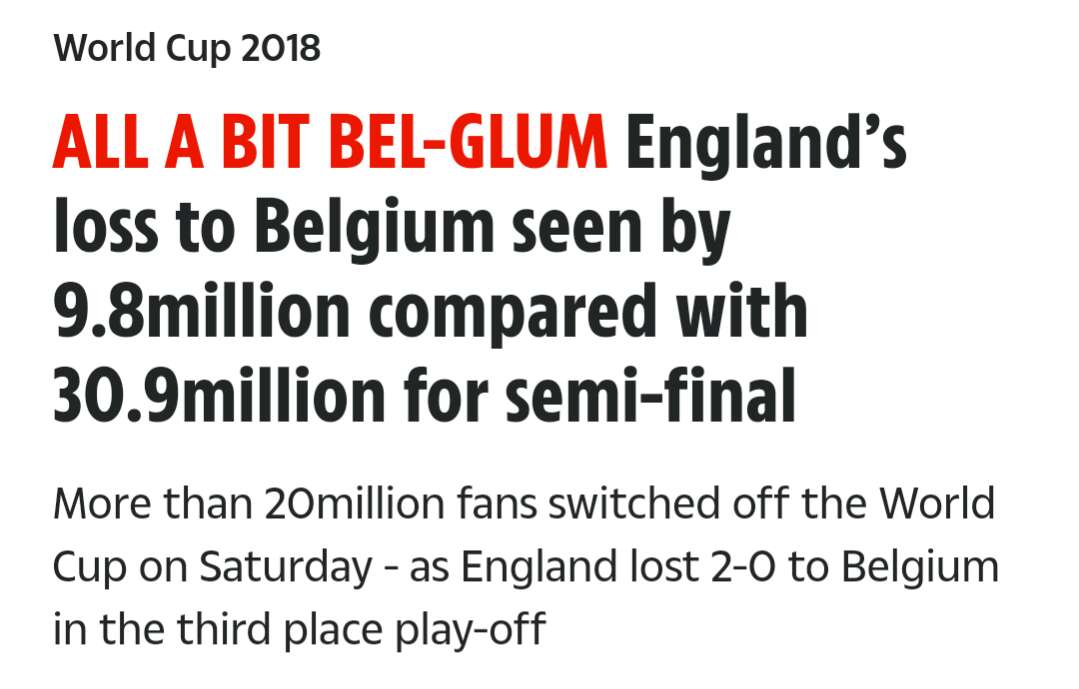The width and height of the screenshot is (1079, 689).
Task: Click the red ALL A BIT BEL-GLUM kicker
Action: [x=330, y=146]
